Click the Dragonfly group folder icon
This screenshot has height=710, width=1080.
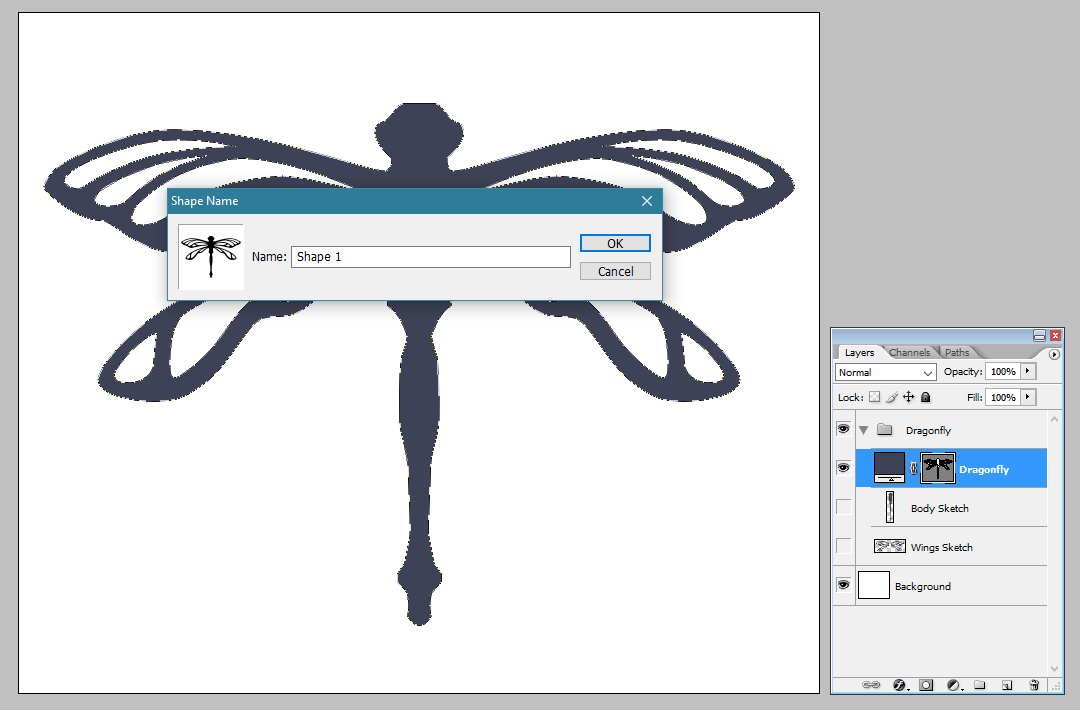[885, 430]
